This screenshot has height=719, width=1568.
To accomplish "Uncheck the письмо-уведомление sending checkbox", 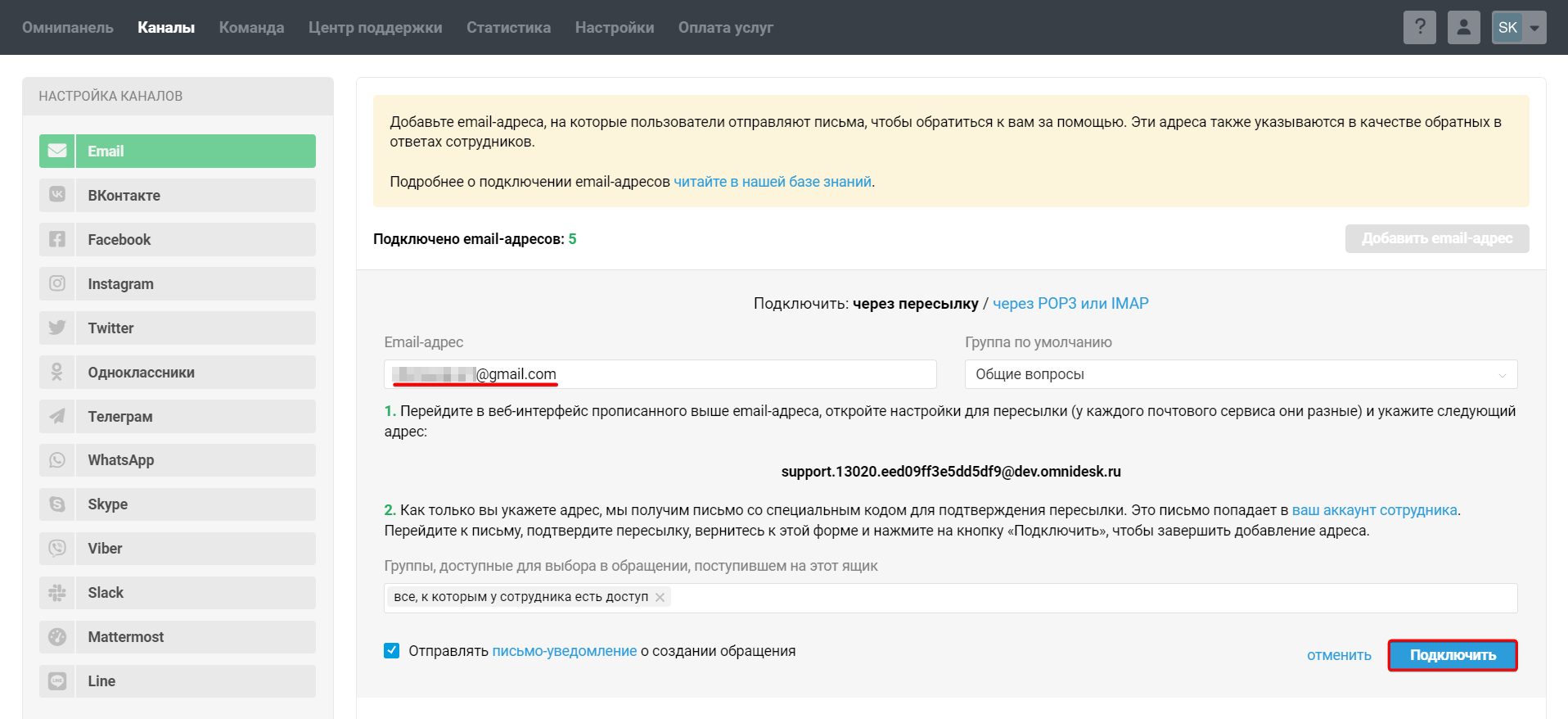I will pos(392,651).
